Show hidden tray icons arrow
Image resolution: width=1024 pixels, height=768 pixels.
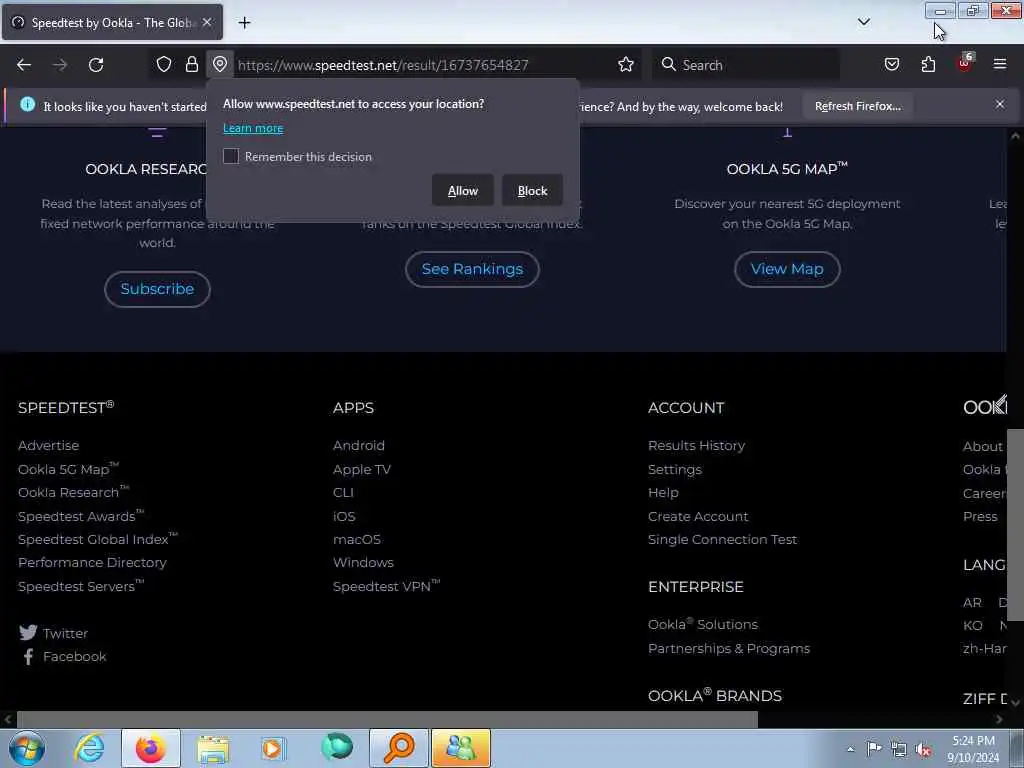pos(850,749)
